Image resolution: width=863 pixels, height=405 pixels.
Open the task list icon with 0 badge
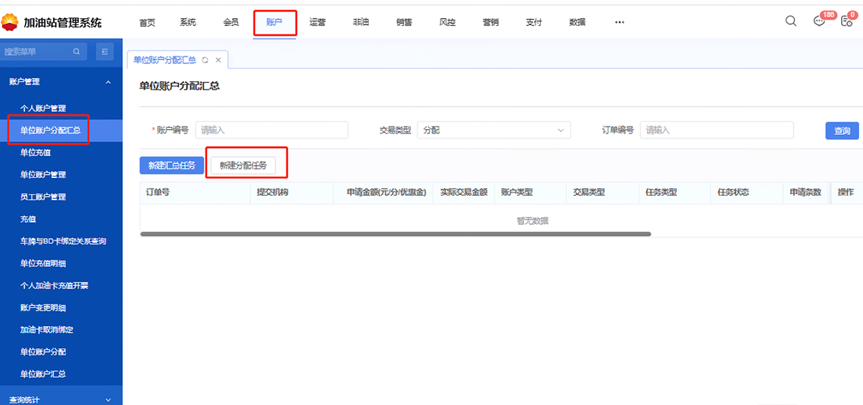click(x=846, y=22)
